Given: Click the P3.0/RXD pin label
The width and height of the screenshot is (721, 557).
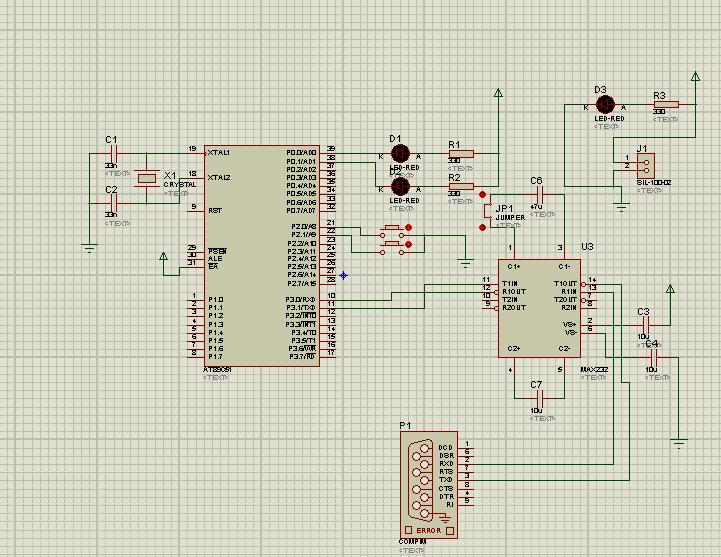Looking at the screenshot, I should click(301, 300).
